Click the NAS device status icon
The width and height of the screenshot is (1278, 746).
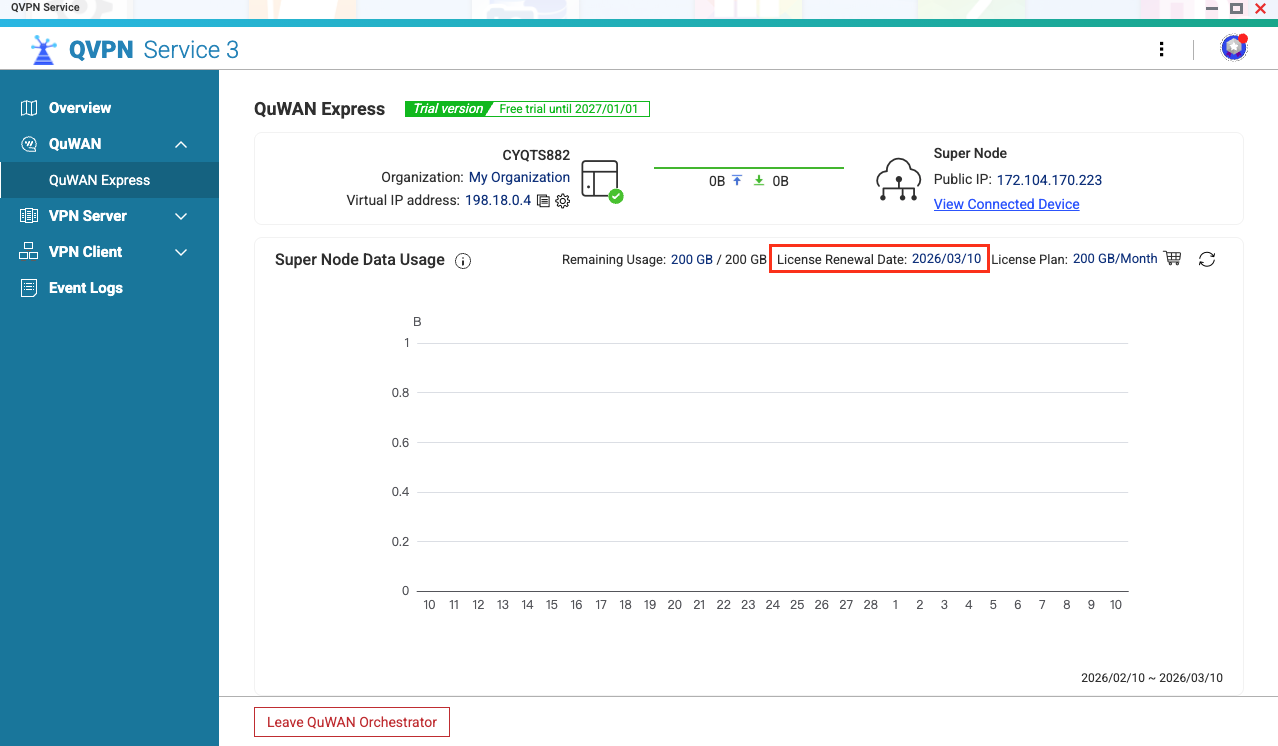pyautogui.click(x=601, y=180)
